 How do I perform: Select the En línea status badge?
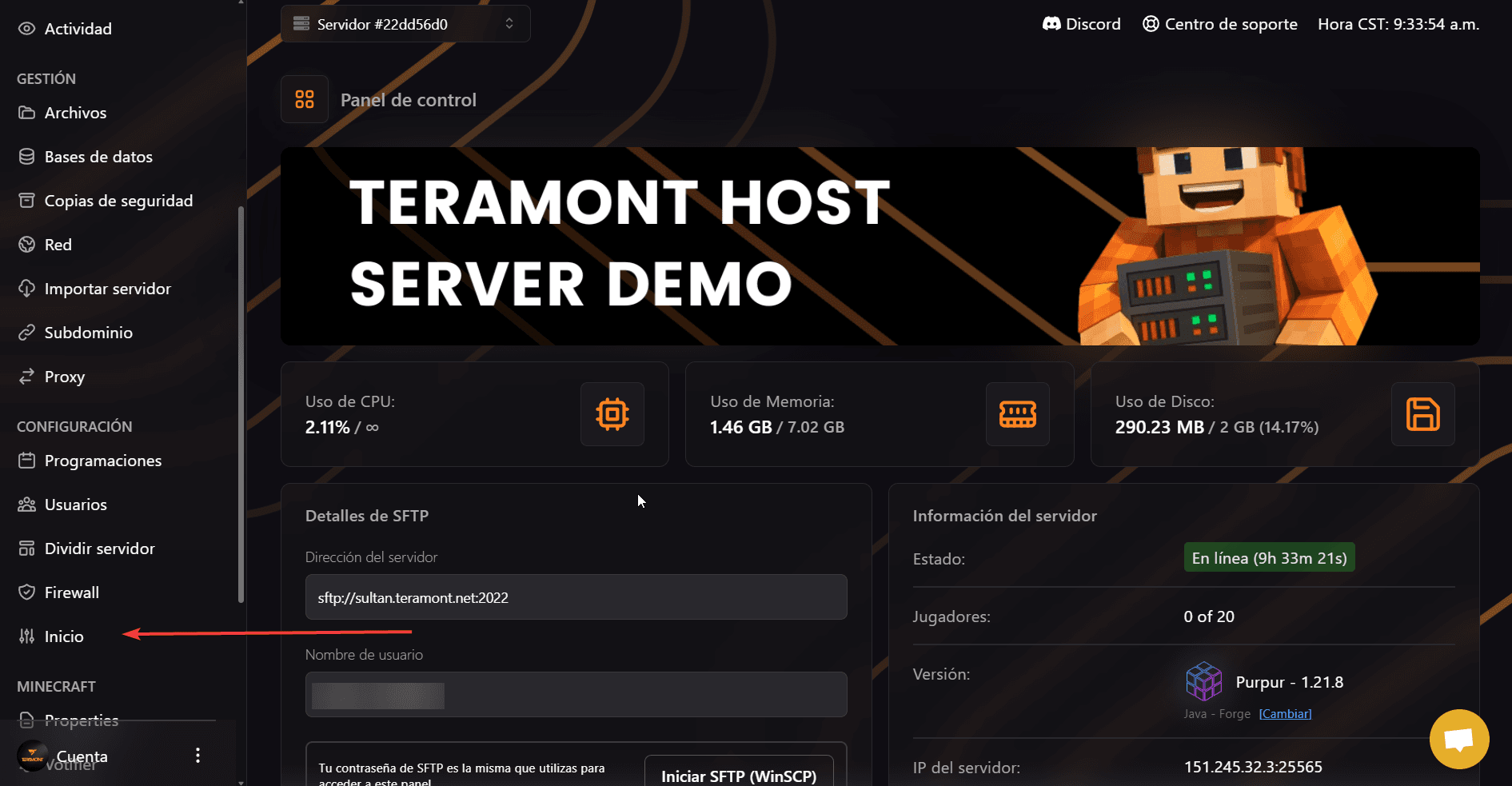[1269, 558]
